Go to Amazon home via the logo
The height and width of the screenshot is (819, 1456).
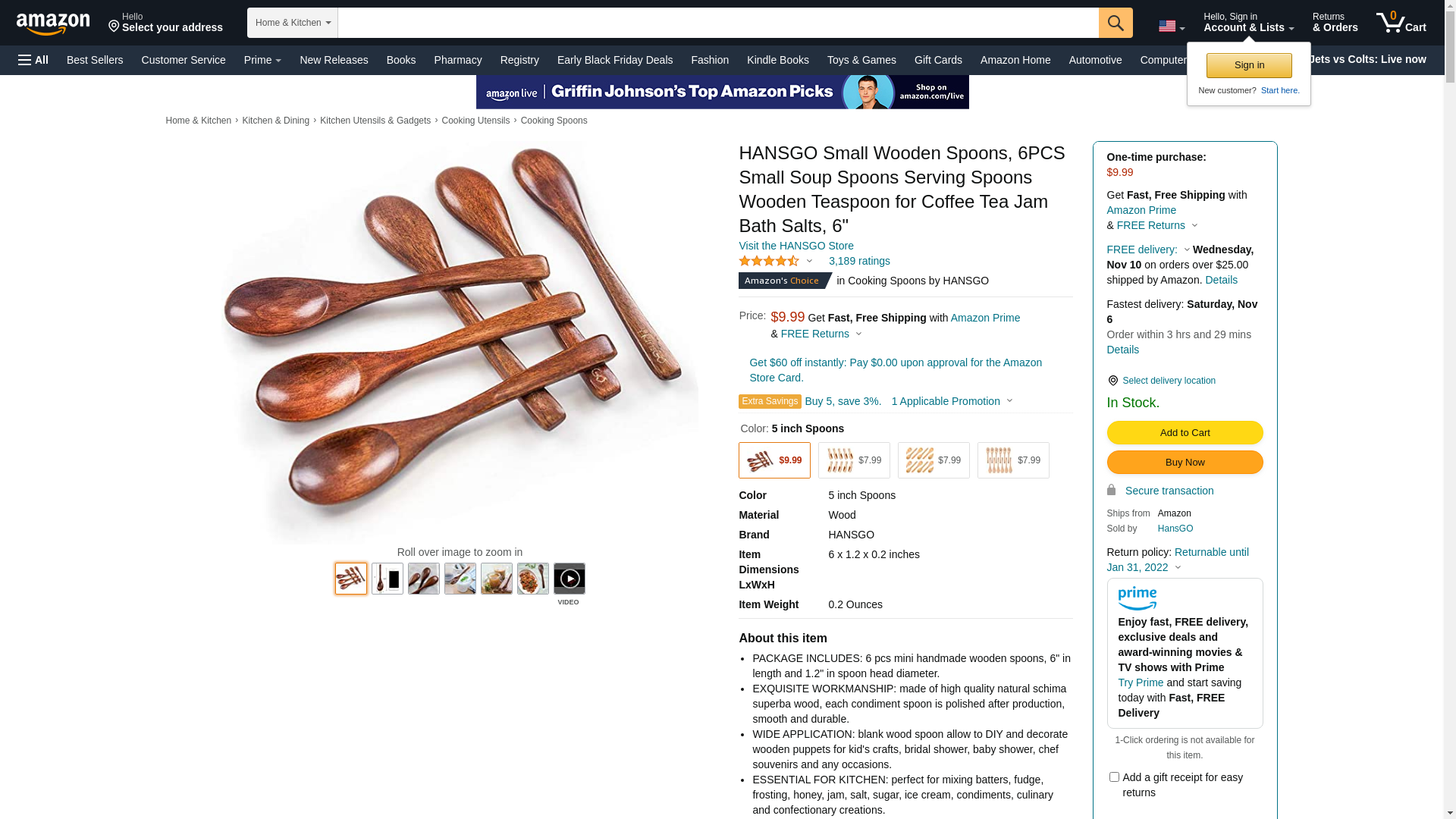coord(53,24)
